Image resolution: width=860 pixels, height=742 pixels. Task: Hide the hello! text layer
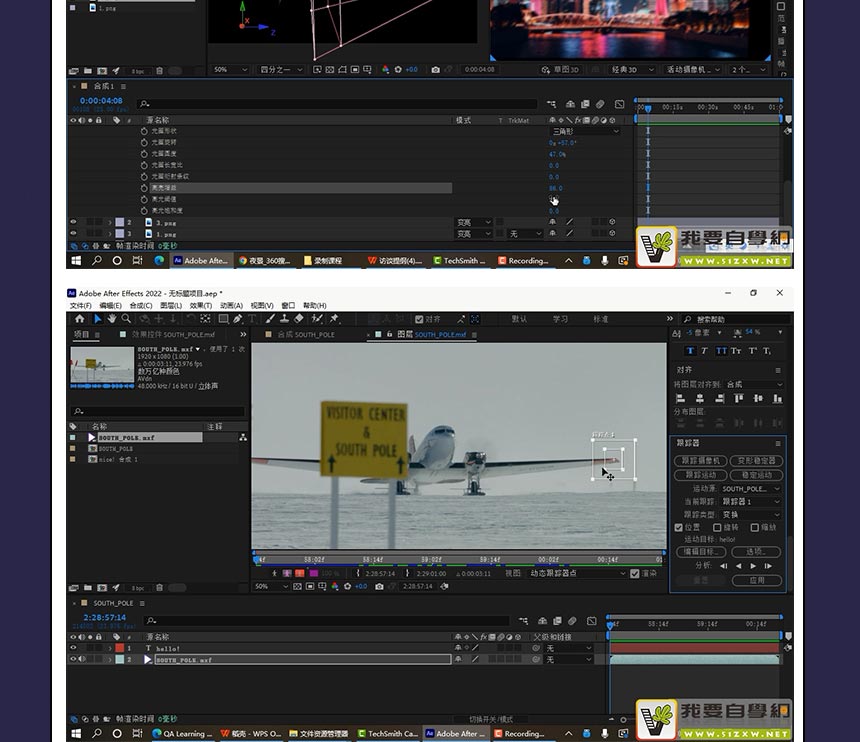point(73,648)
